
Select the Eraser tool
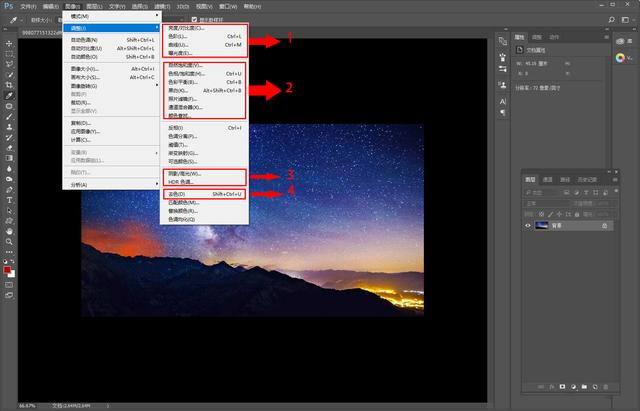9,148
